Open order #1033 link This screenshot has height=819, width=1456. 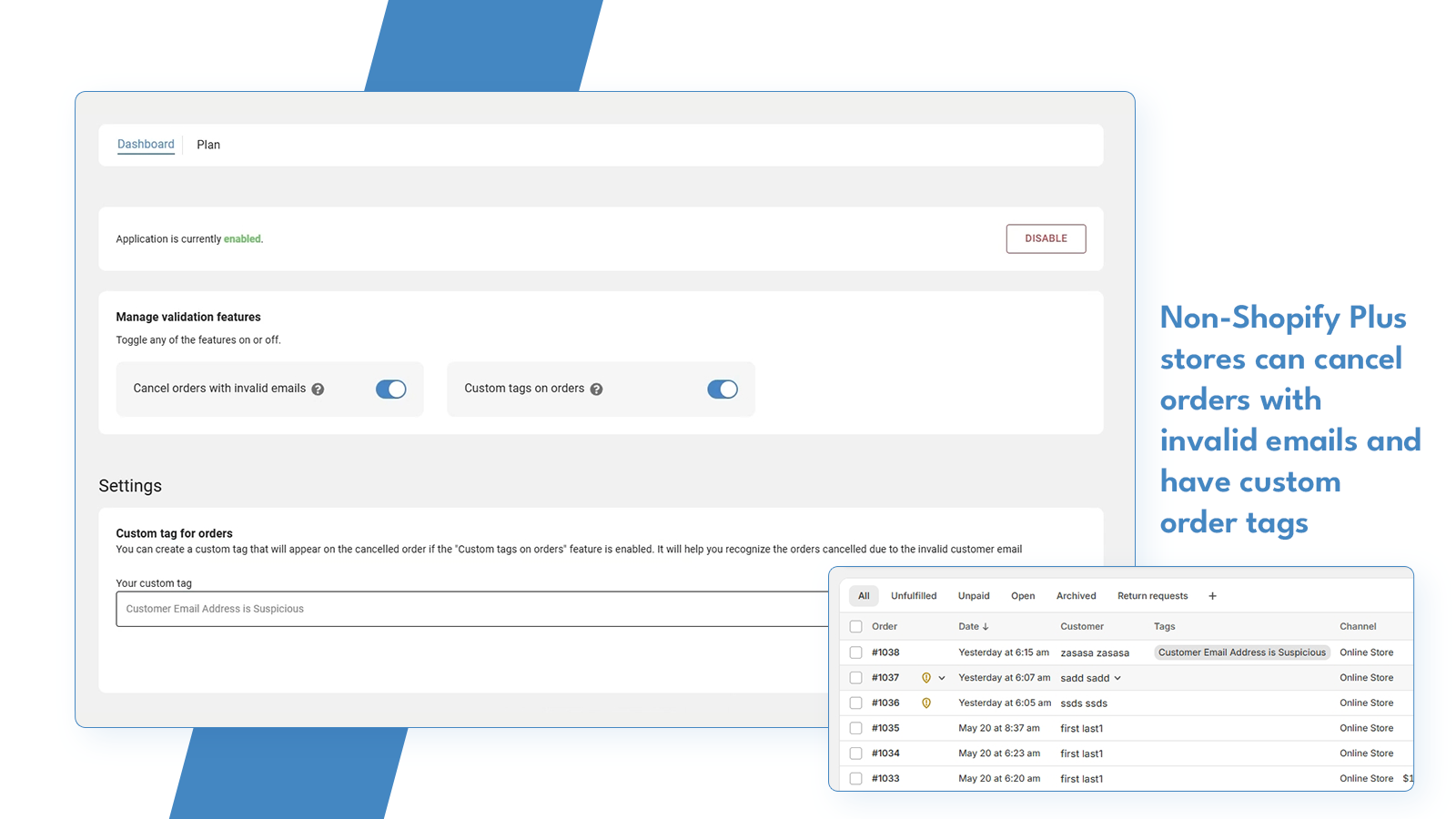(x=885, y=779)
